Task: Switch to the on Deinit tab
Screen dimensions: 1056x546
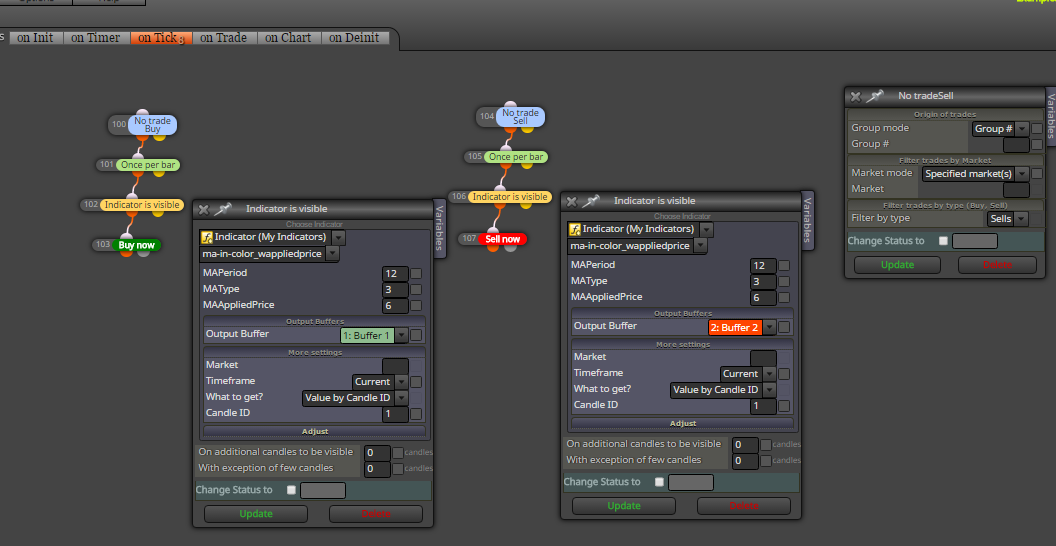Action: click(x=355, y=38)
